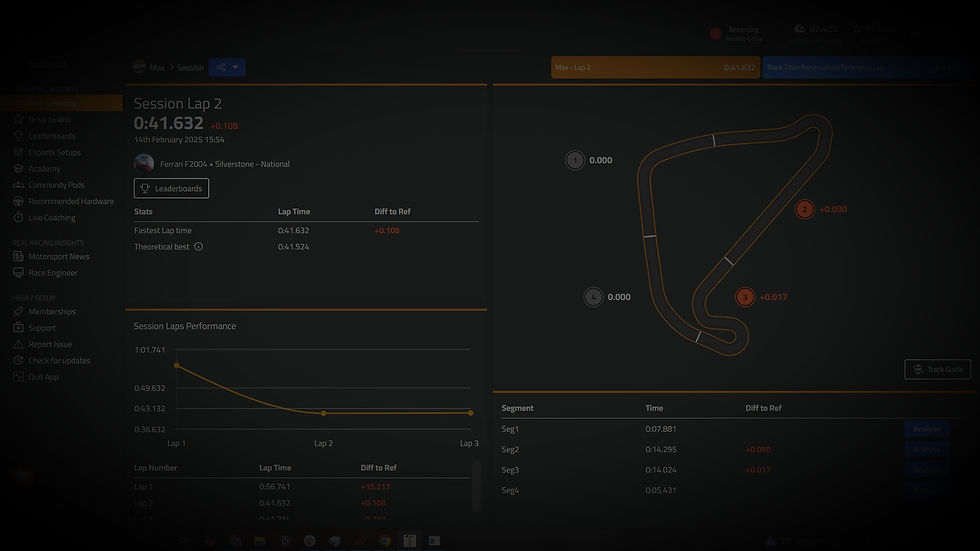Click the Lap 1 point on performance chart
This screenshot has height=551, width=980.
coord(177,365)
